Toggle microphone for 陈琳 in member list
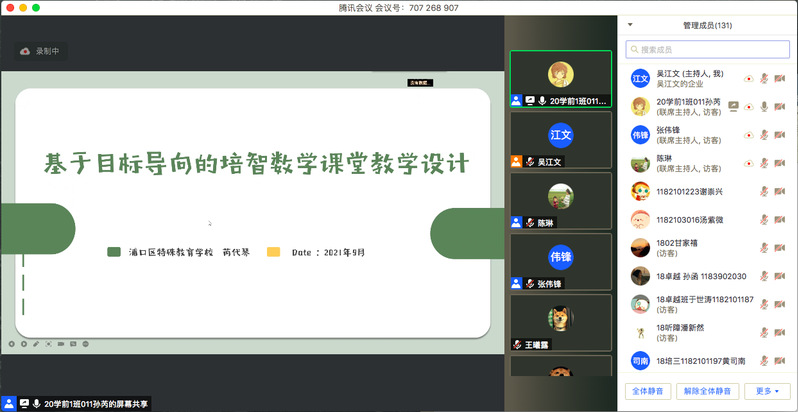Viewport: 798px width, 412px height. click(764, 163)
